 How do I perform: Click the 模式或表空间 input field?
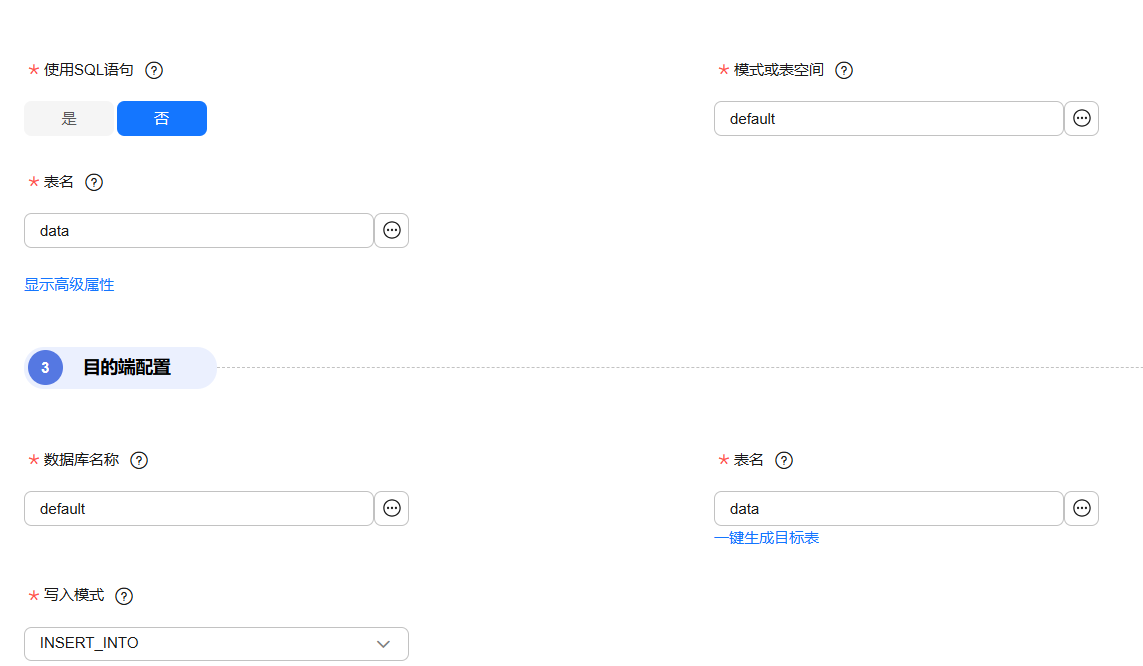[888, 118]
